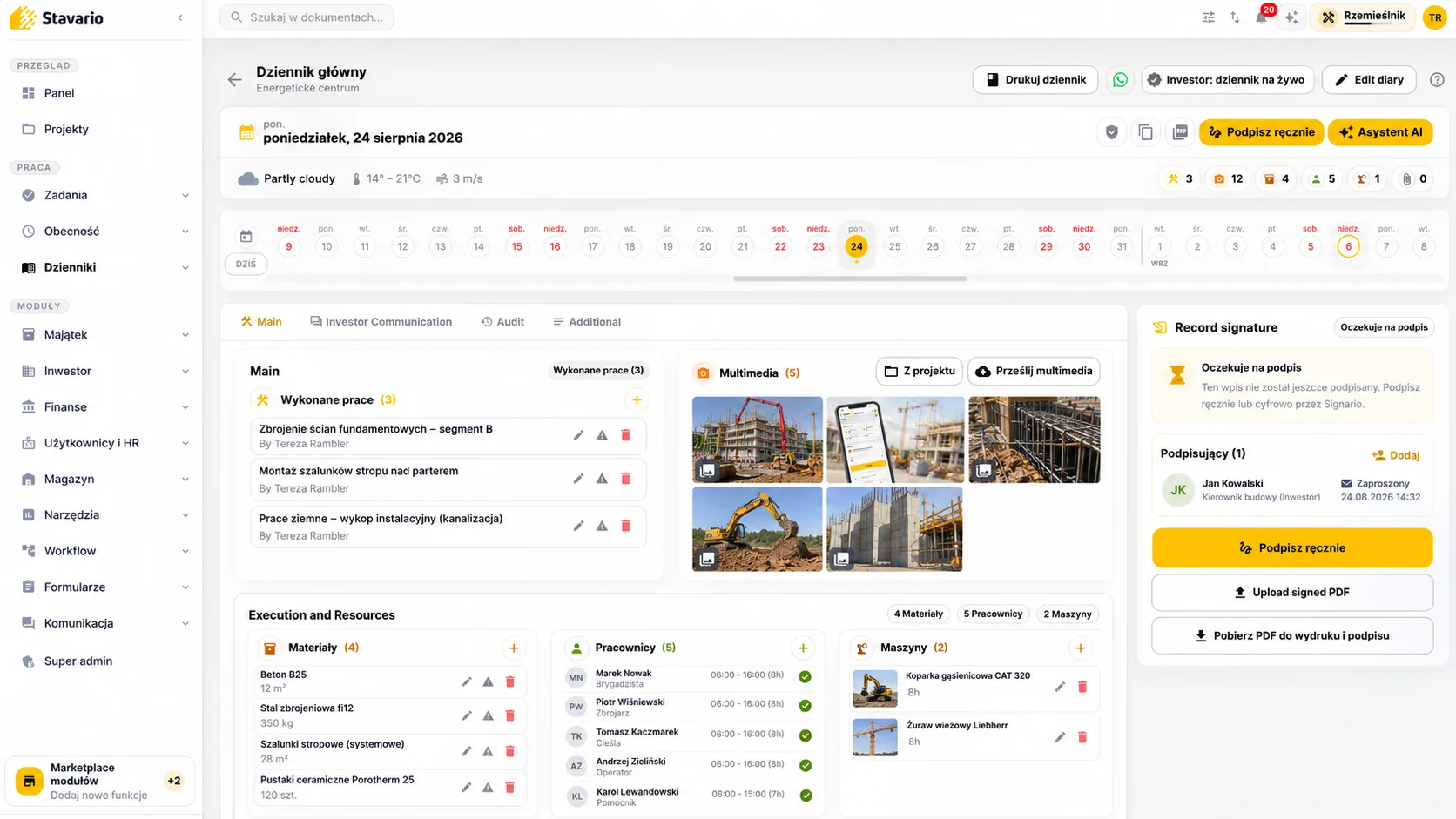
Task: Delete the Żuraw wieżowy Liebherr machine
Action: tap(1082, 737)
